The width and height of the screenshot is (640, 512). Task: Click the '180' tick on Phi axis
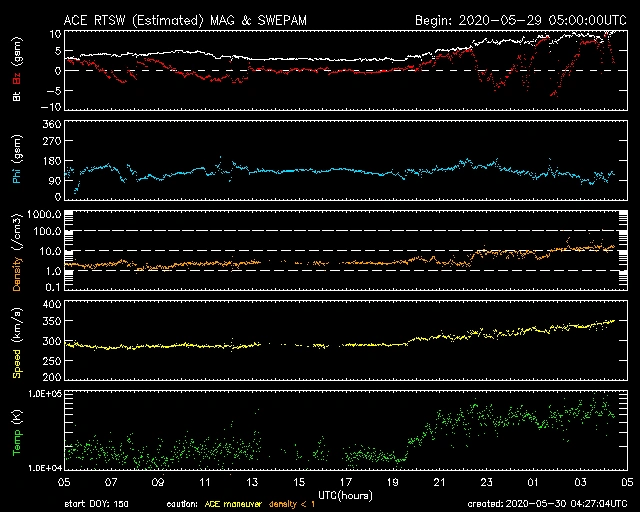pyautogui.click(x=52, y=161)
